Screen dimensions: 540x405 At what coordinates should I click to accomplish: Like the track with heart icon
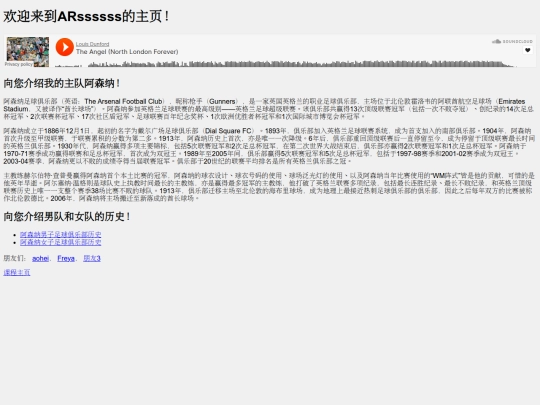point(527,50)
